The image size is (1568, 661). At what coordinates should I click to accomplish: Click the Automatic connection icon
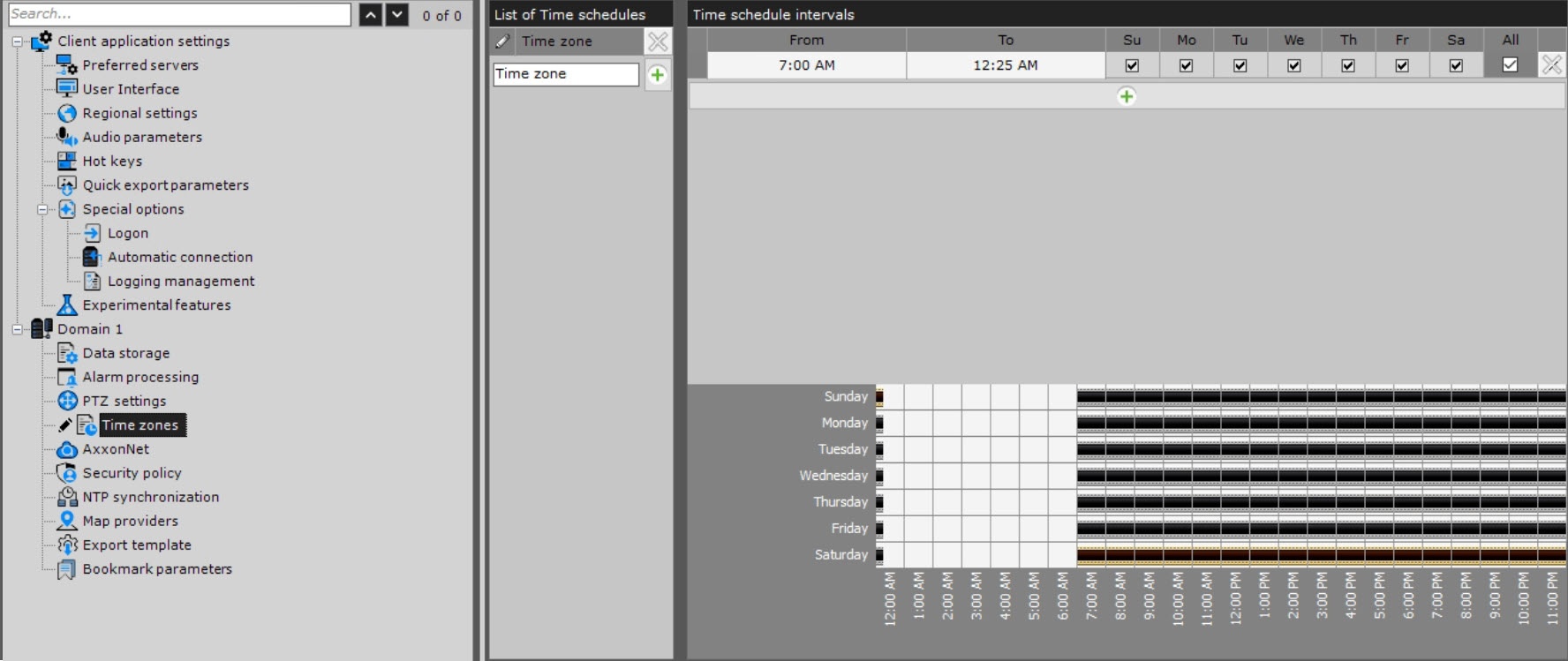(x=92, y=257)
